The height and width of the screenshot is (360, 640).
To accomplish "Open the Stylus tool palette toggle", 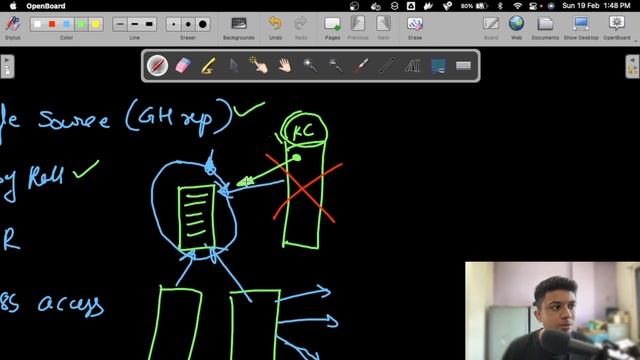I will (13, 27).
